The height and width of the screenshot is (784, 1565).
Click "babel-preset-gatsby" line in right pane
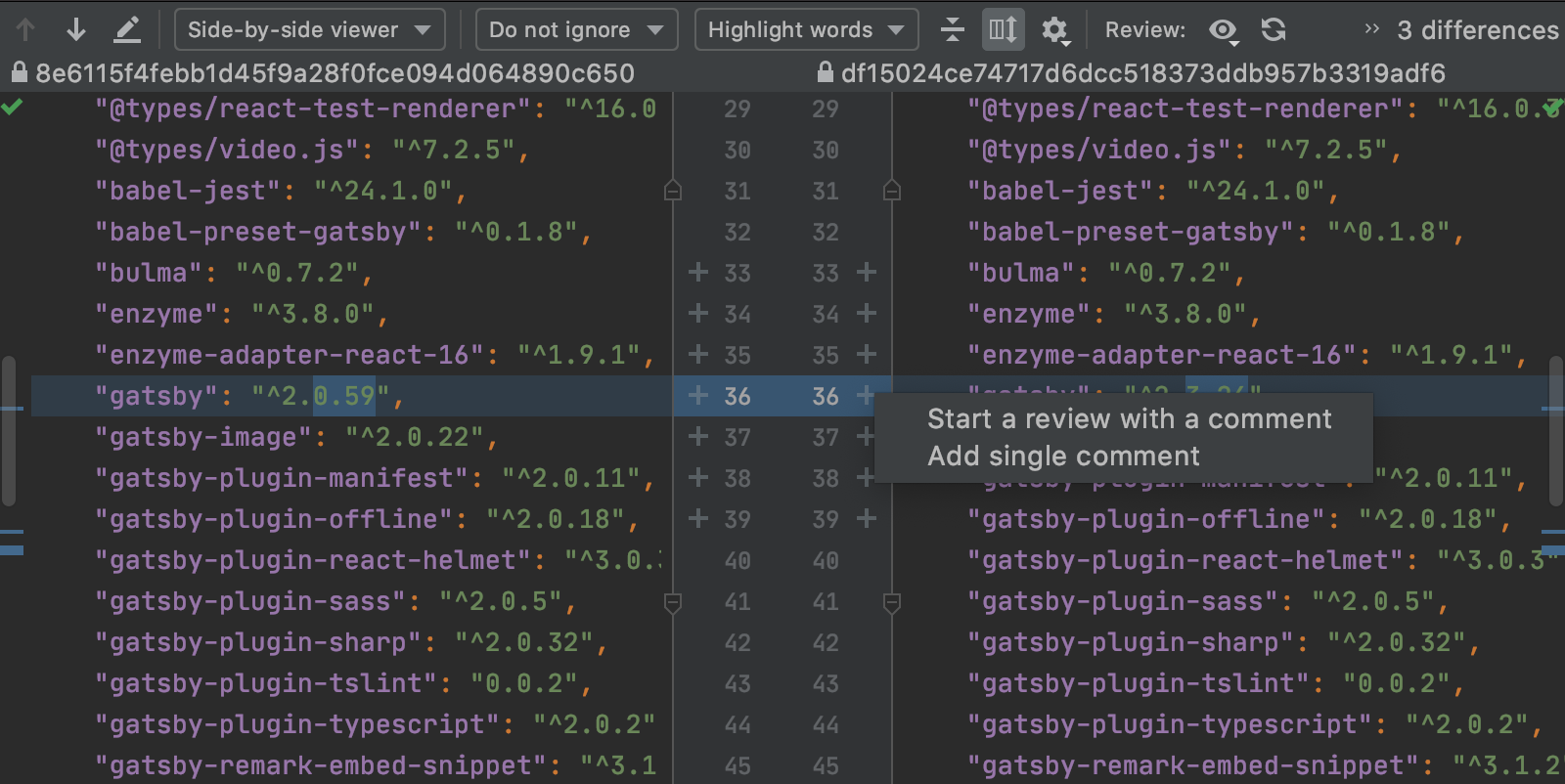[1215, 232]
